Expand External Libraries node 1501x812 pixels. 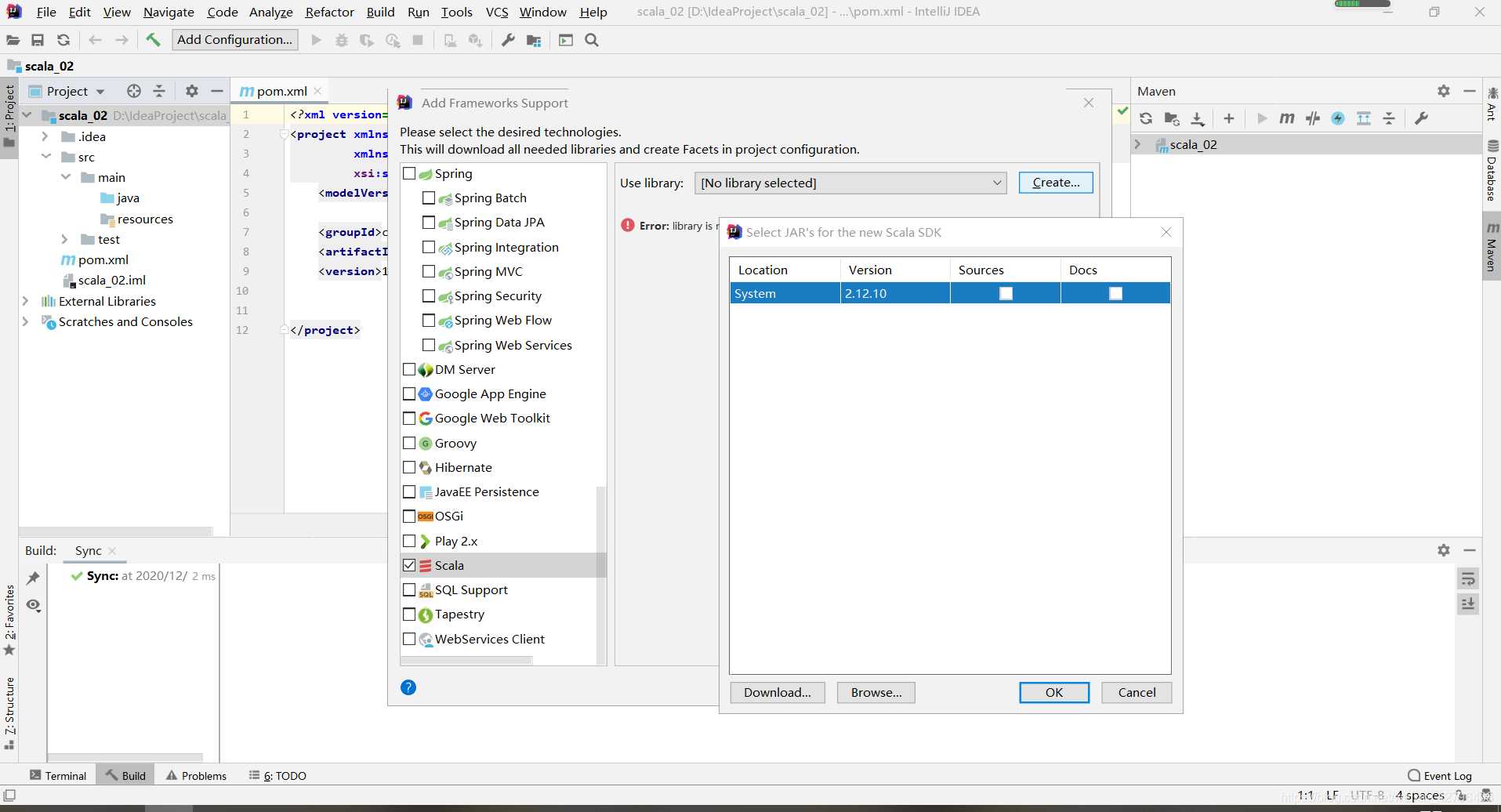pos(25,301)
